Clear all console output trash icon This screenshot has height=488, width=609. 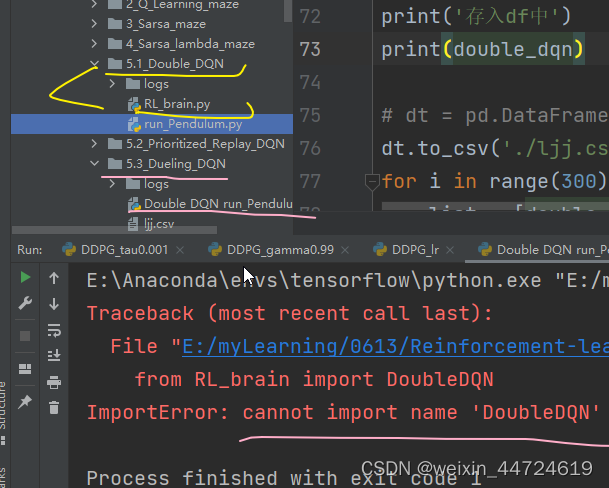coord(54,408)
